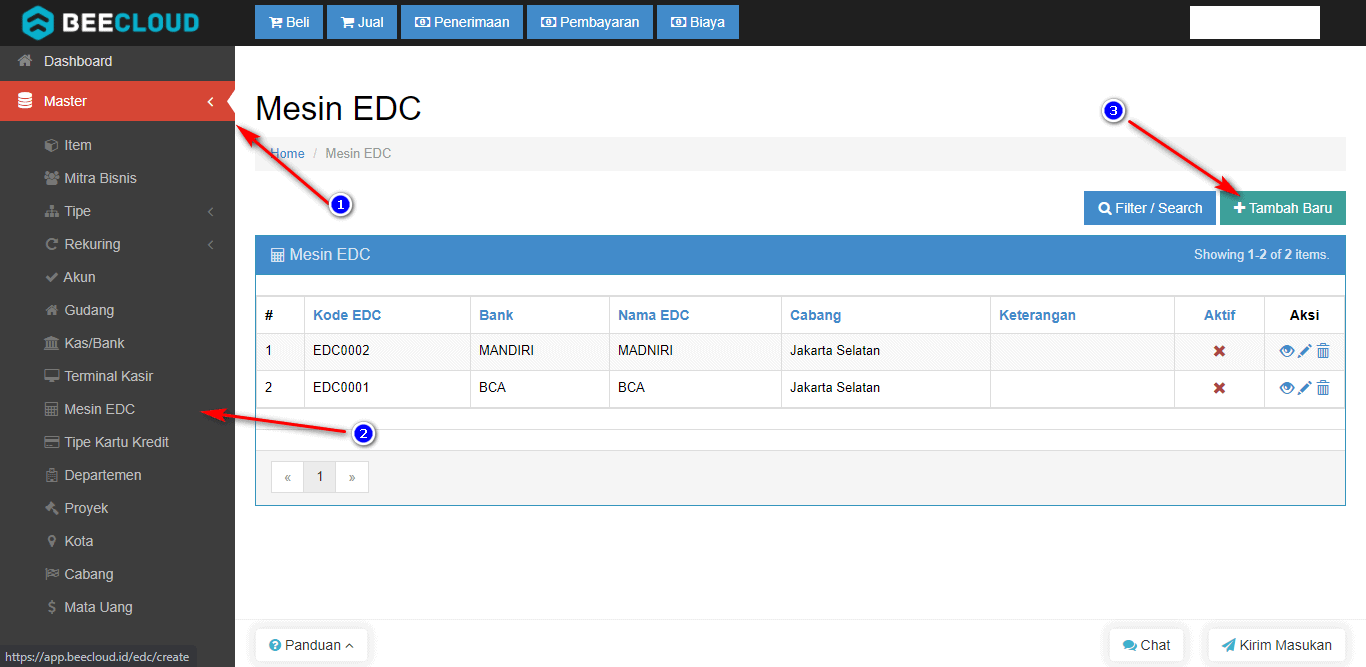The height and width of the screenshot is (667, 1366).
Task: Click the user account box top right
Action: pyautogui.click(x=1255, y=22)
